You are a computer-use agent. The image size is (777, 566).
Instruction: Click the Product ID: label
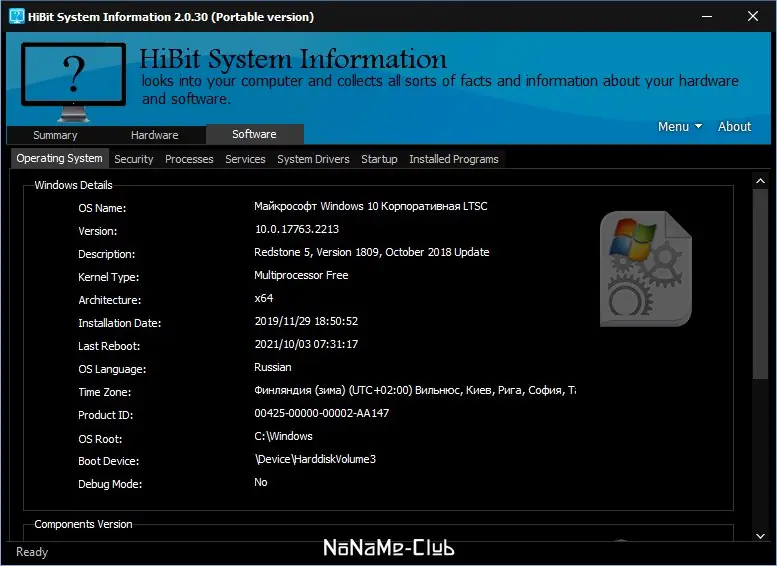pos(106,415)
